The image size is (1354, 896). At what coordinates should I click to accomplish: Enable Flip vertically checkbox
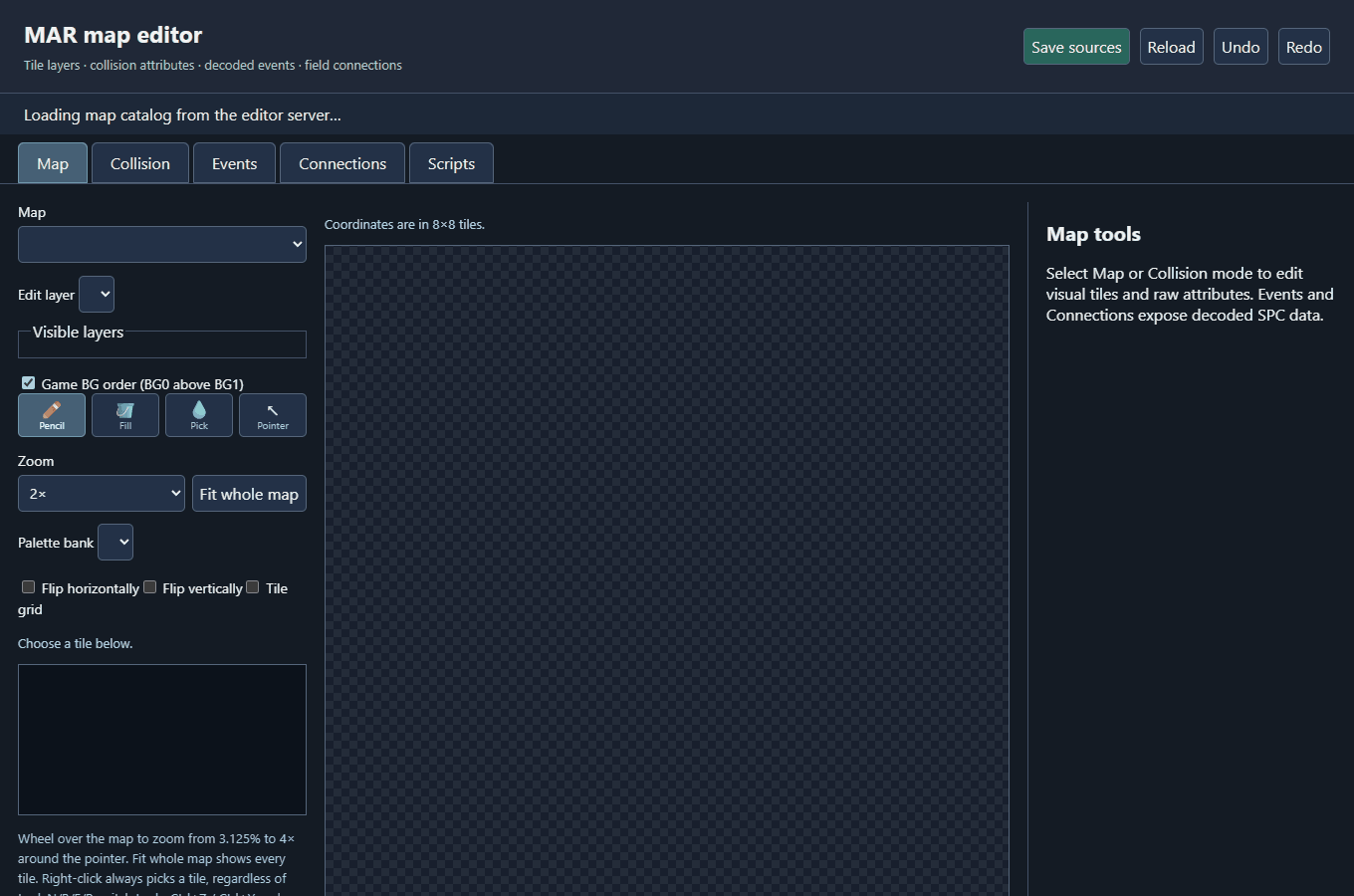(x=150, y=587)
